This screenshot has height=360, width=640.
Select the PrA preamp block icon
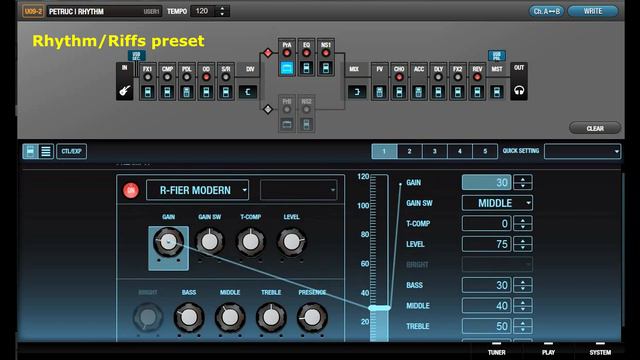click(x=287, y=68)
